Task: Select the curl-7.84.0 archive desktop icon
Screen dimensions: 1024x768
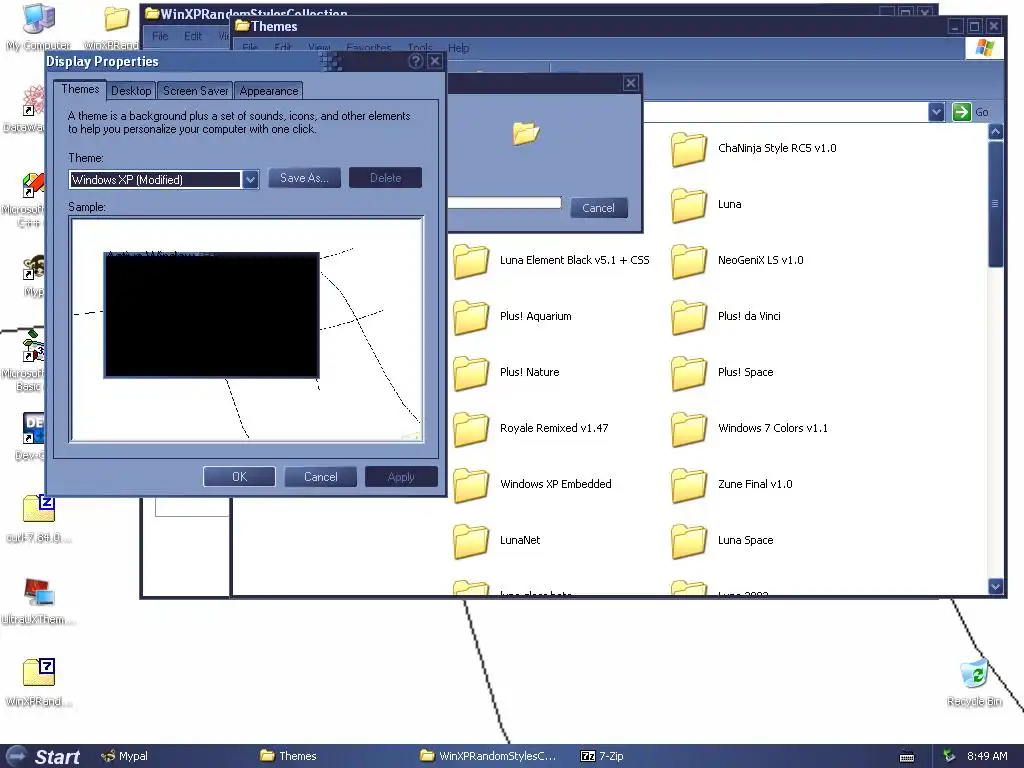Action: click(39, 509)
